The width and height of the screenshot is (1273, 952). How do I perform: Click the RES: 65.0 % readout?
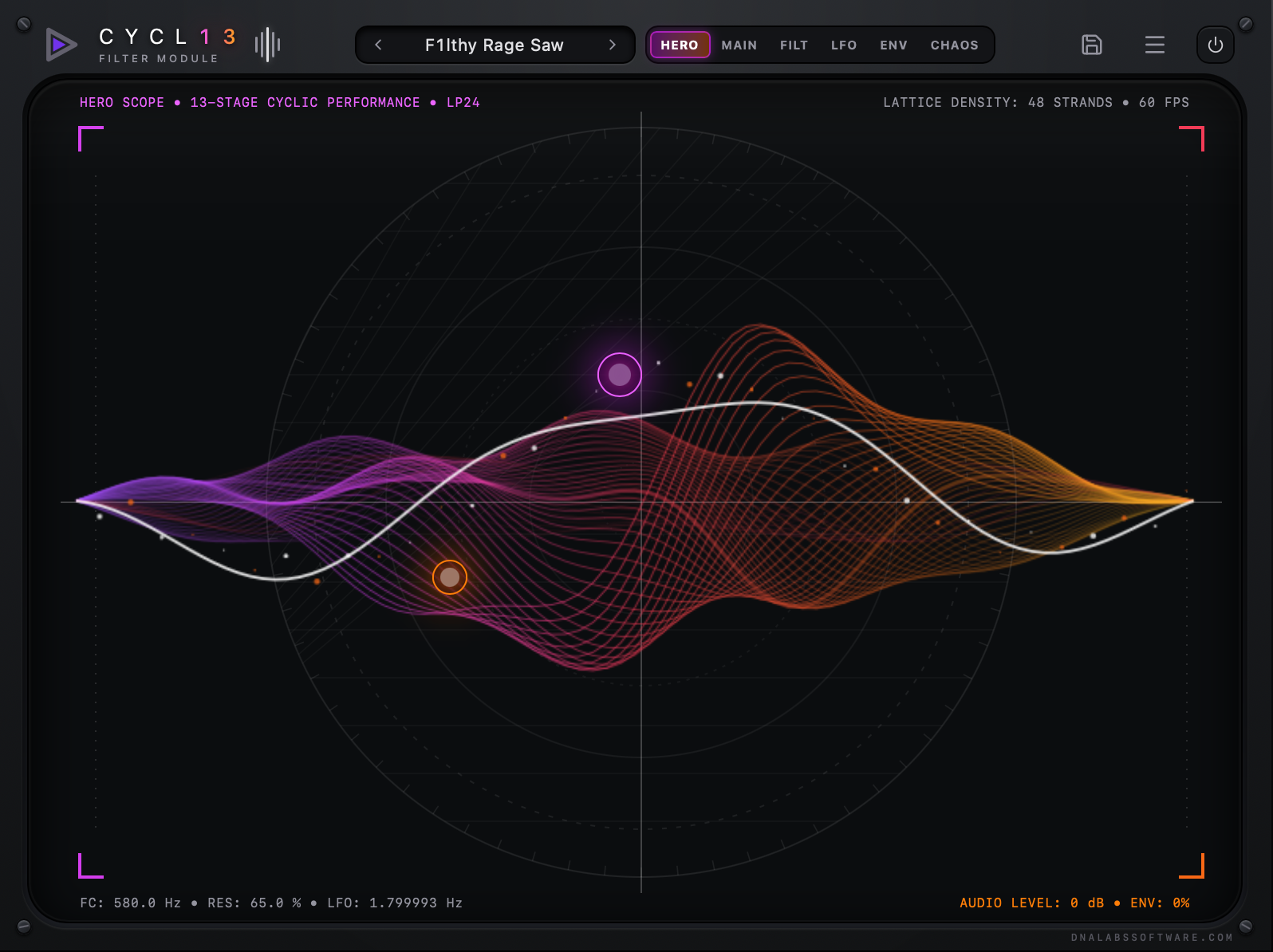click(x=254, y=903)
